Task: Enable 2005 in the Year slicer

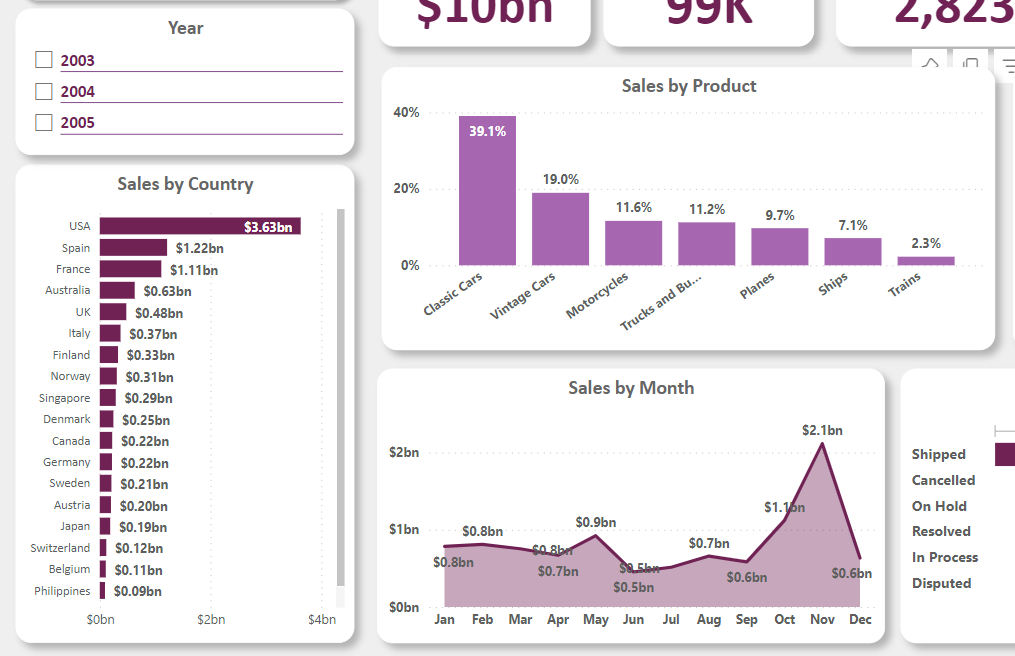Action: 43,122
